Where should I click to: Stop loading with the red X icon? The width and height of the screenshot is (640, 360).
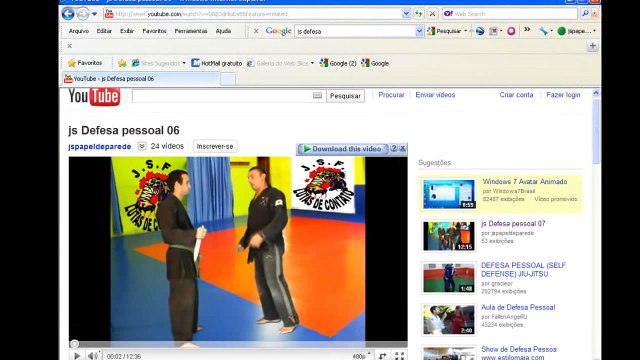[x=432, y=14]
